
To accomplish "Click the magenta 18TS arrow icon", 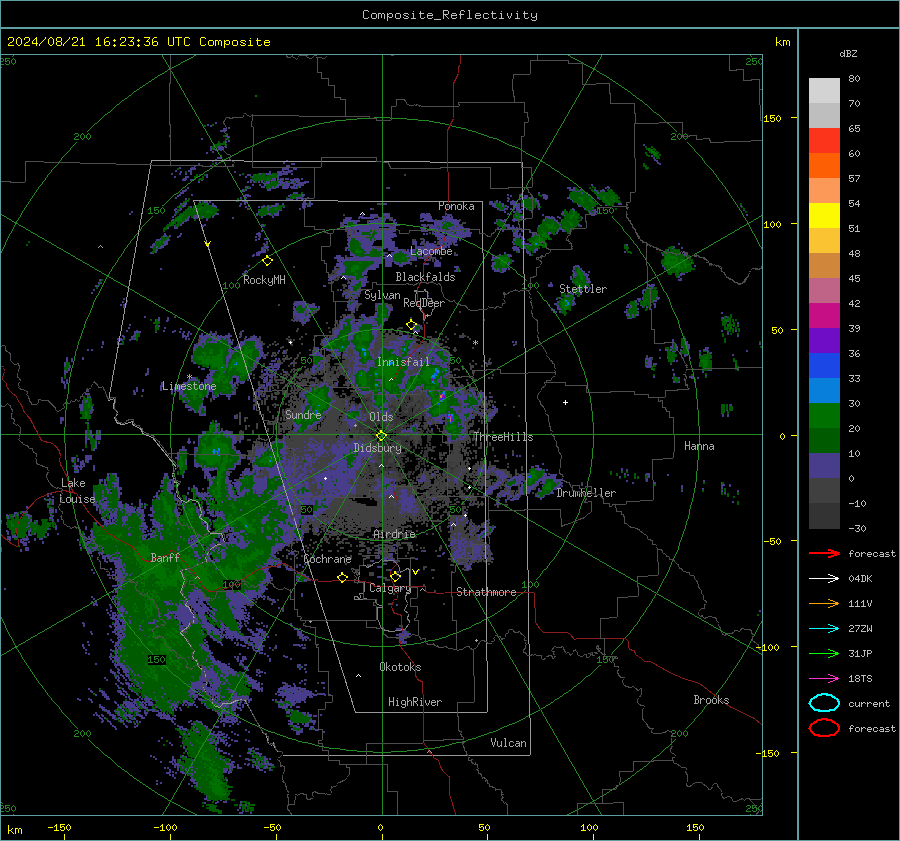I will (824, 679).
